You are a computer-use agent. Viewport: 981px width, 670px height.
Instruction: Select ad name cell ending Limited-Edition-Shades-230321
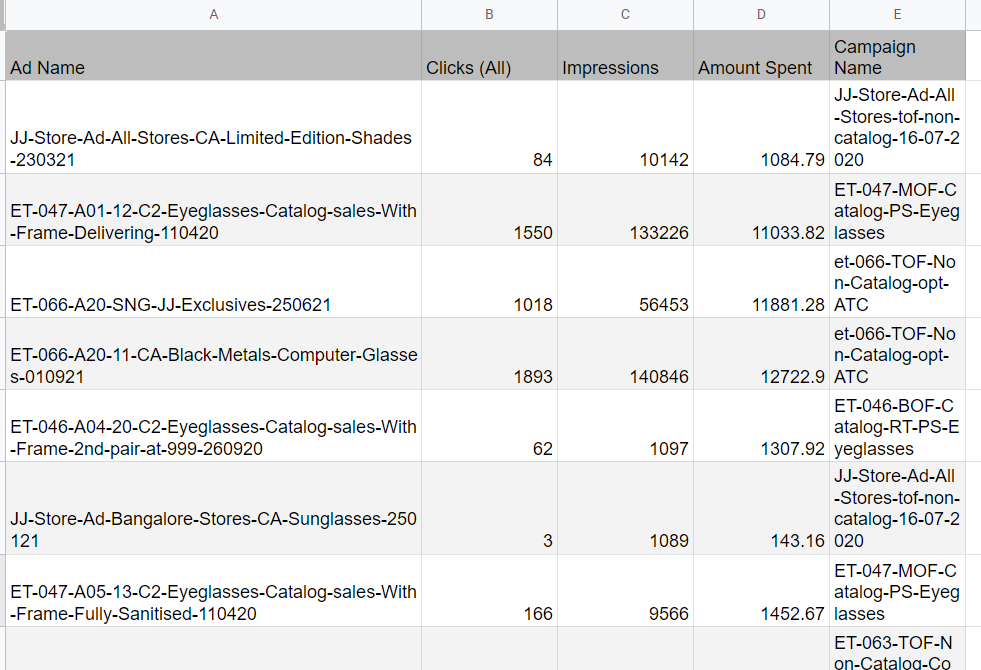click(213, 127)
